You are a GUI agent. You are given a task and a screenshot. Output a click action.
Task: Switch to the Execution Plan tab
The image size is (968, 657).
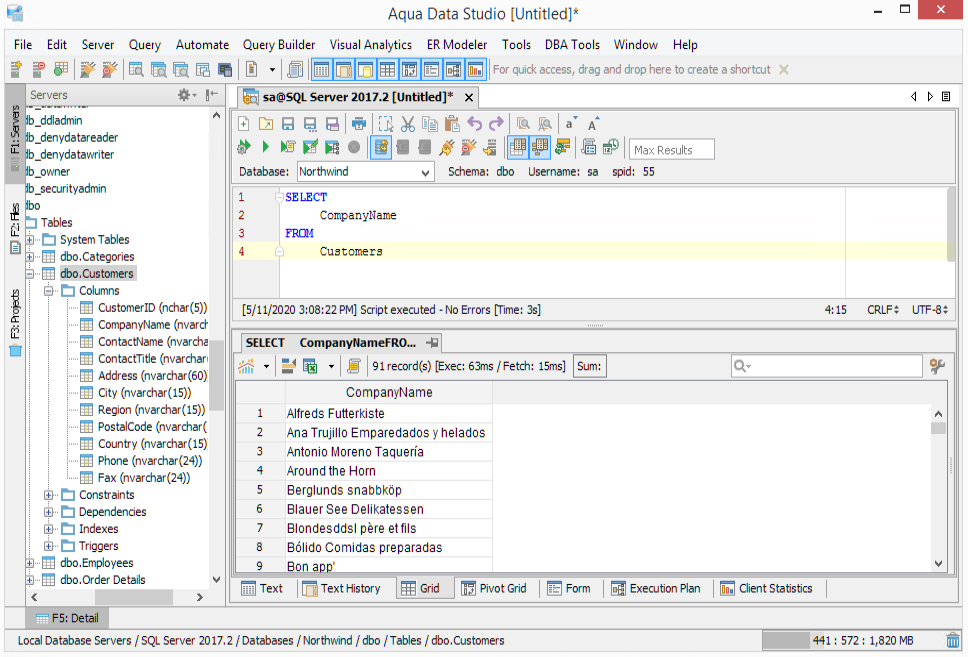(x=656, y=589)
